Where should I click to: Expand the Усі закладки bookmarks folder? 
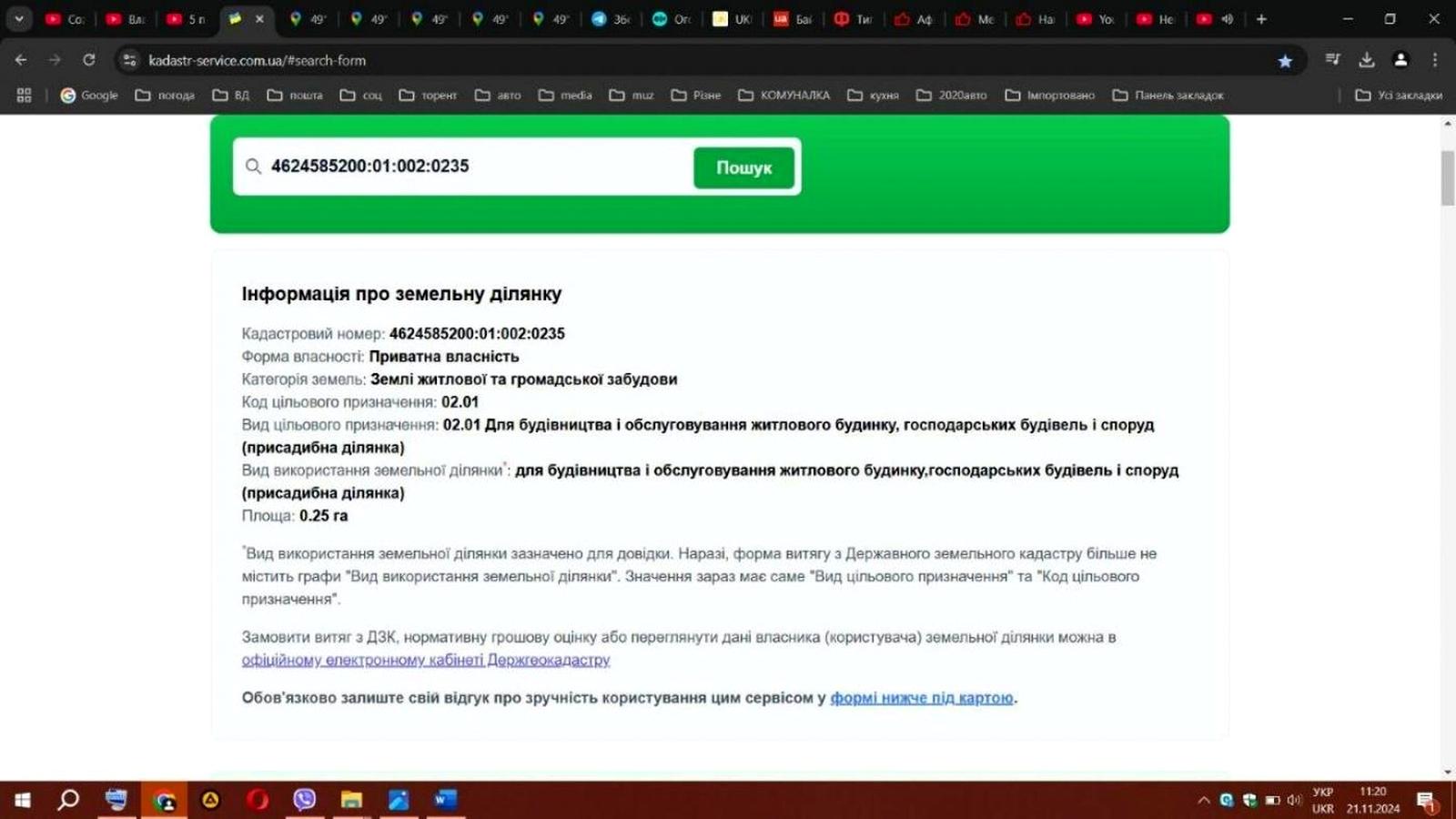[x=1399, y=95]
